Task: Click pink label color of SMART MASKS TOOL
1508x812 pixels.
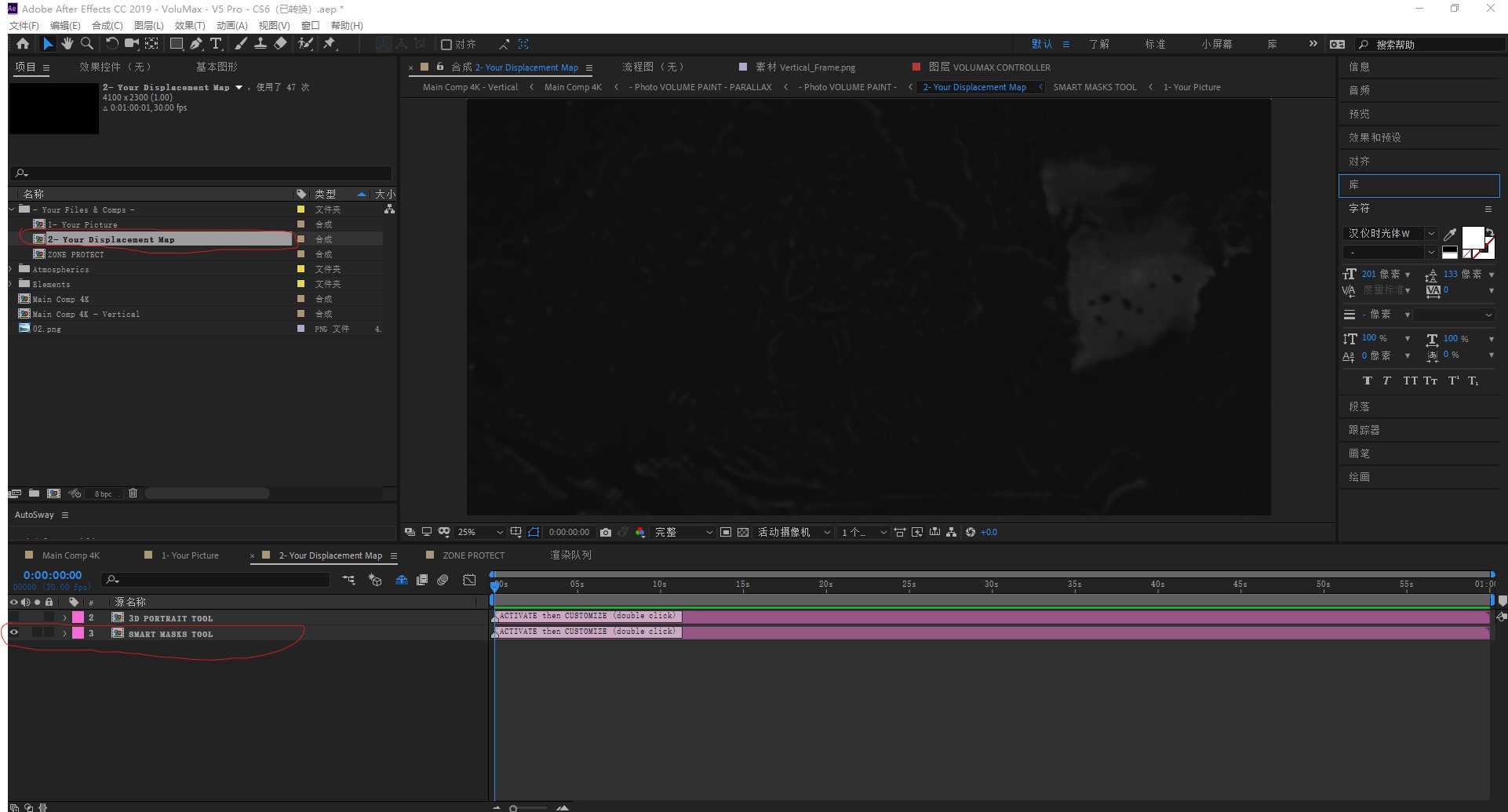Action: click(x=78, y=633)
